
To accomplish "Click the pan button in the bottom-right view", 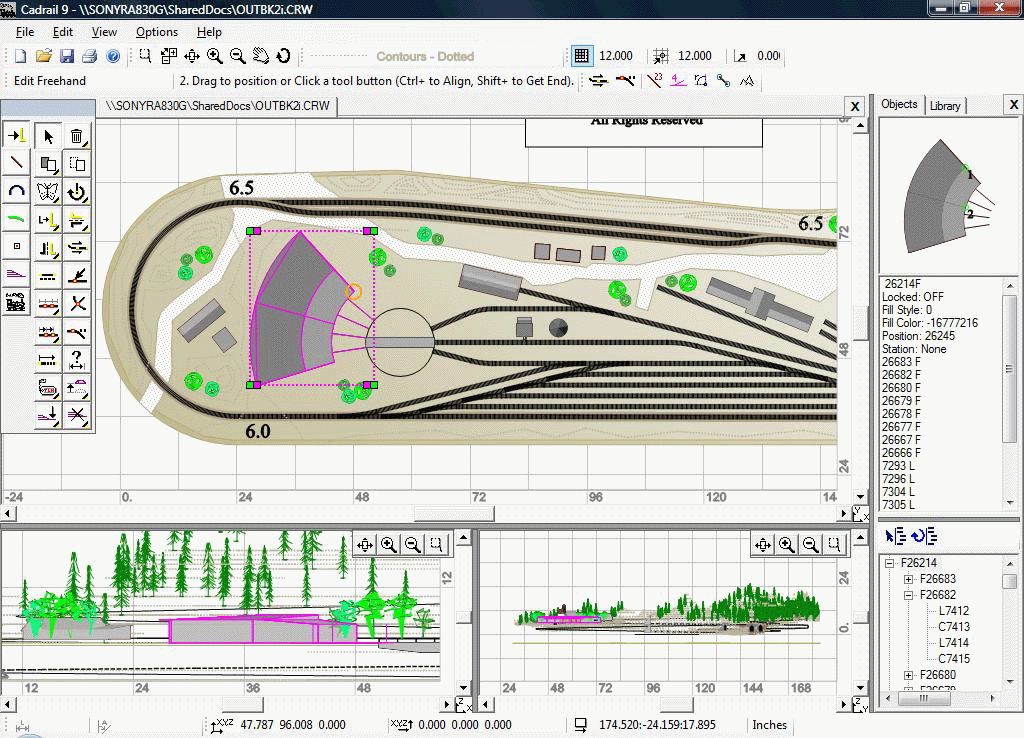I will coord(763,545).
